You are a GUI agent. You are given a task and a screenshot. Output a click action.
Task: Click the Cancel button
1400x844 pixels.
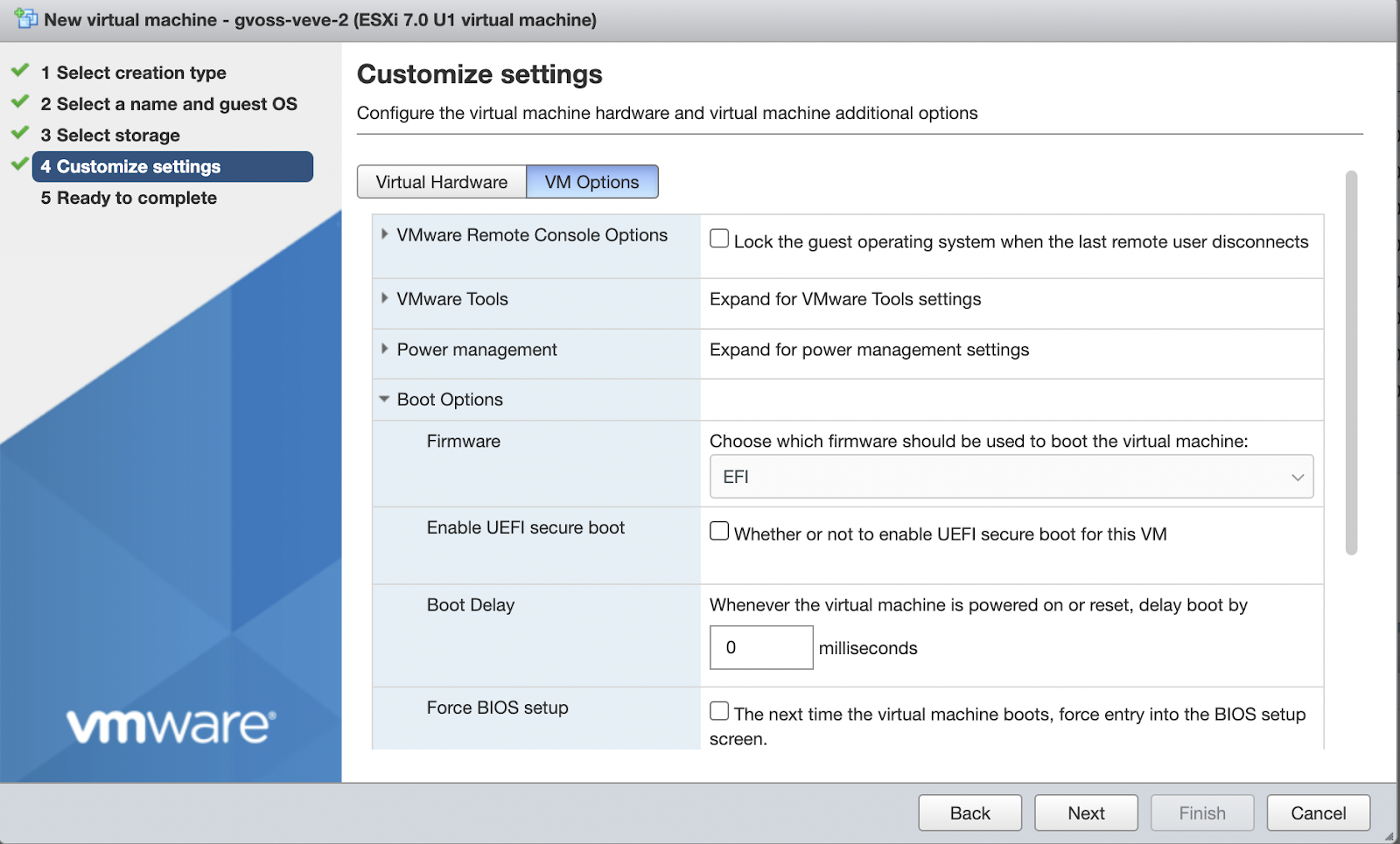tap(1319, 813)
